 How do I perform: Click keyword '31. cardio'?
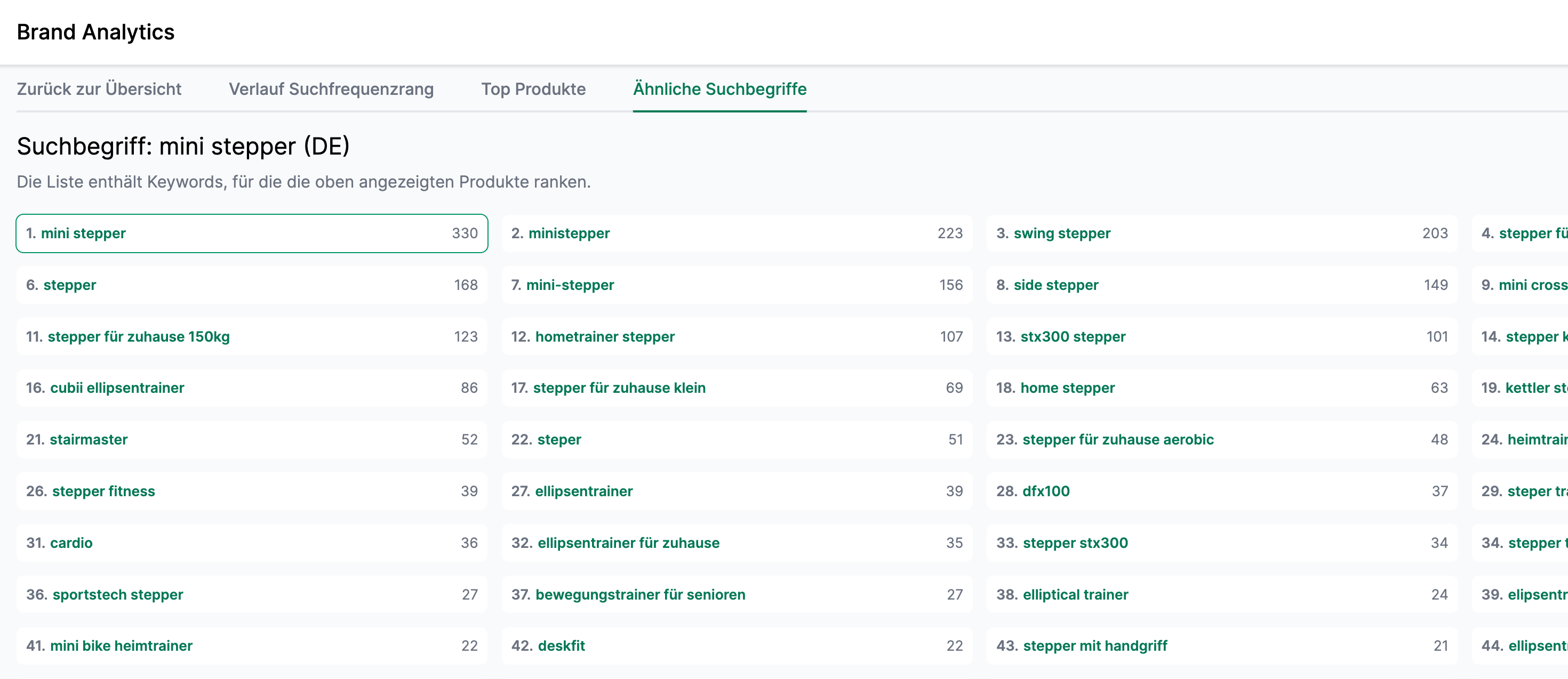point(252,543)
